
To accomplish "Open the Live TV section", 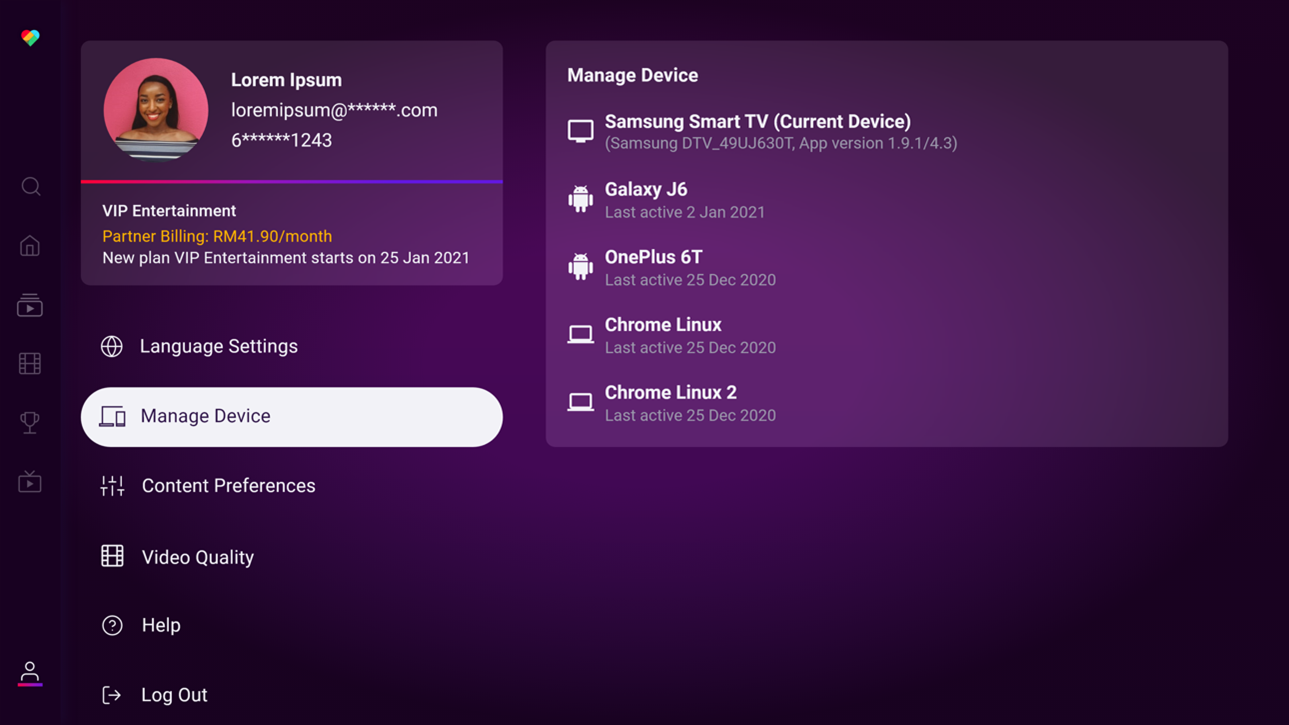I will [x=30, y=481].
